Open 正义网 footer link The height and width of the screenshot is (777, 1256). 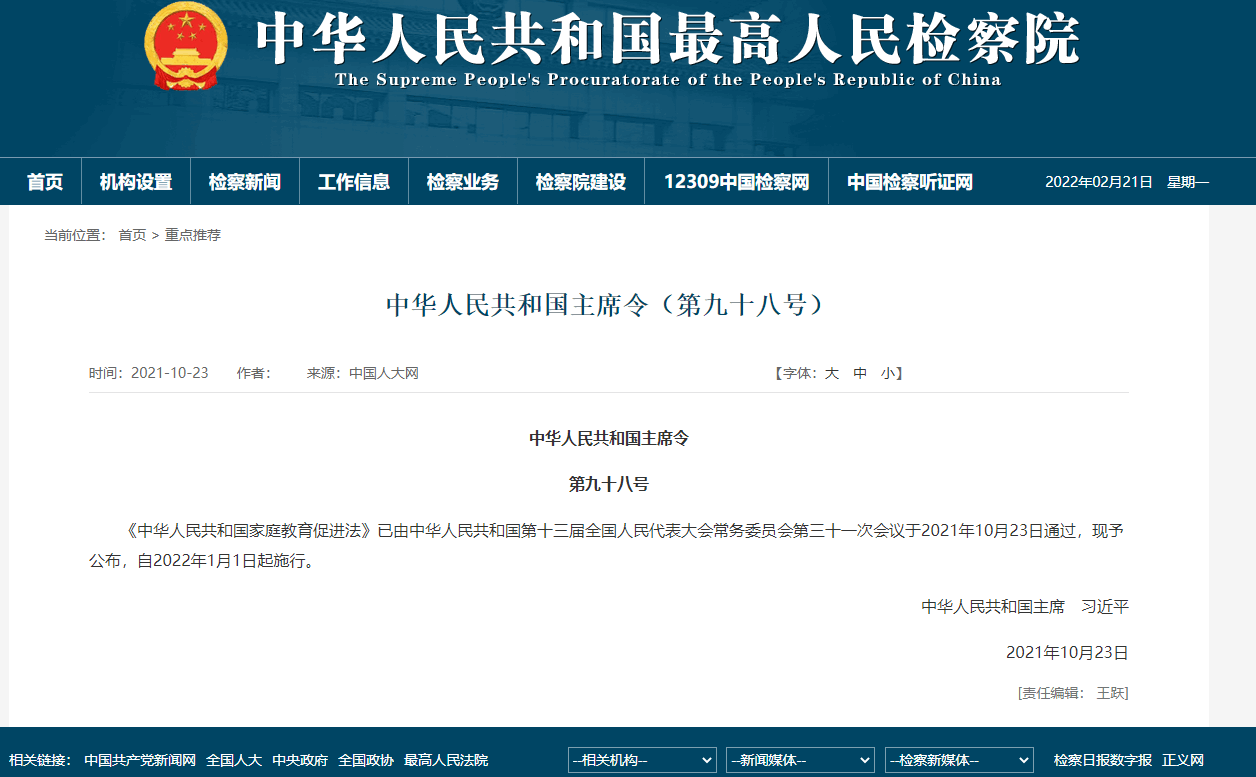[1183, 760]
